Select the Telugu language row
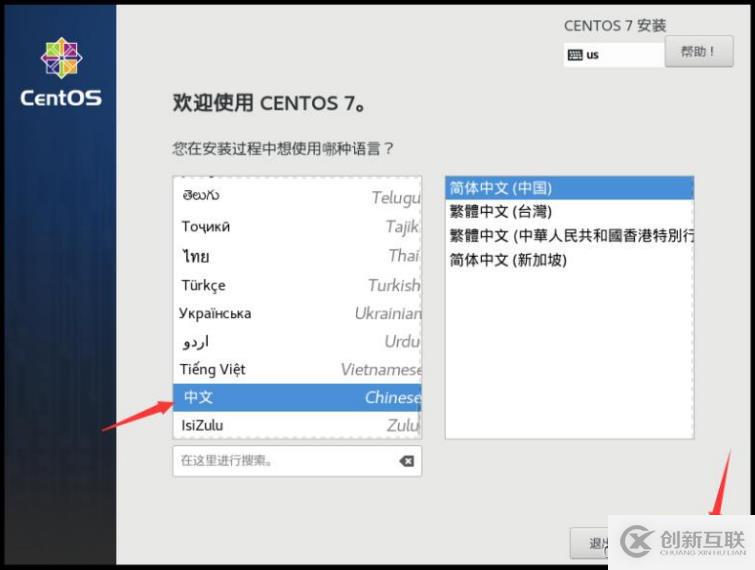This screenshot has width=755, height=570. click(x=297, y=196)
